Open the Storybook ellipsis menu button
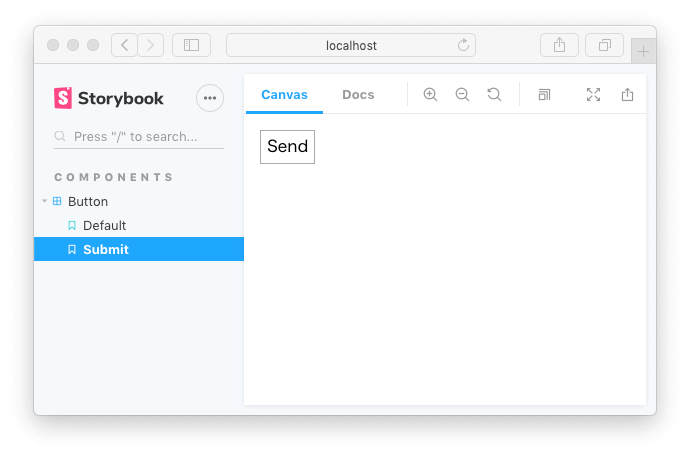The height and width of the screenshot is (457, 690). pos(210,98)
